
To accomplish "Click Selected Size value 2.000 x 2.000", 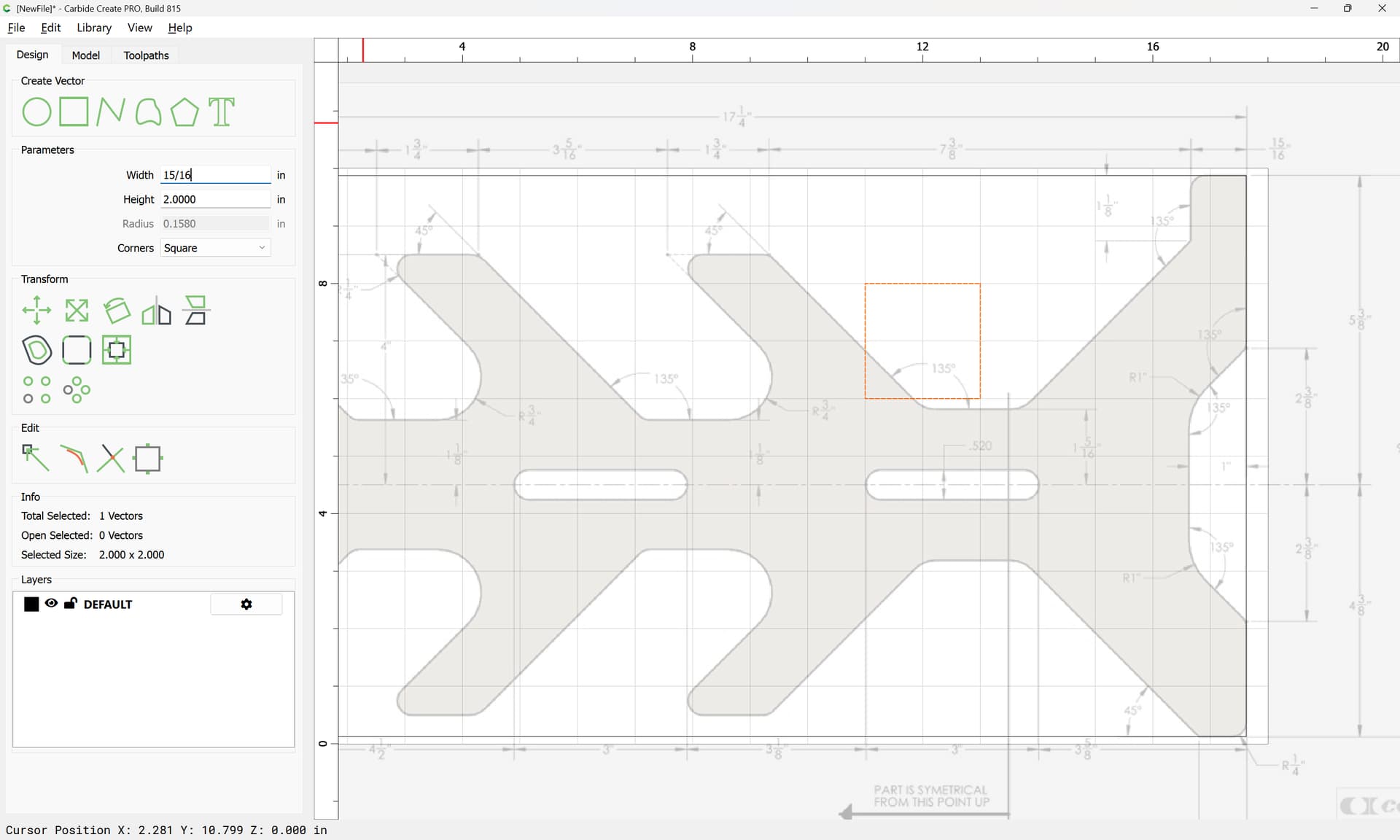I will click(131, 555).
